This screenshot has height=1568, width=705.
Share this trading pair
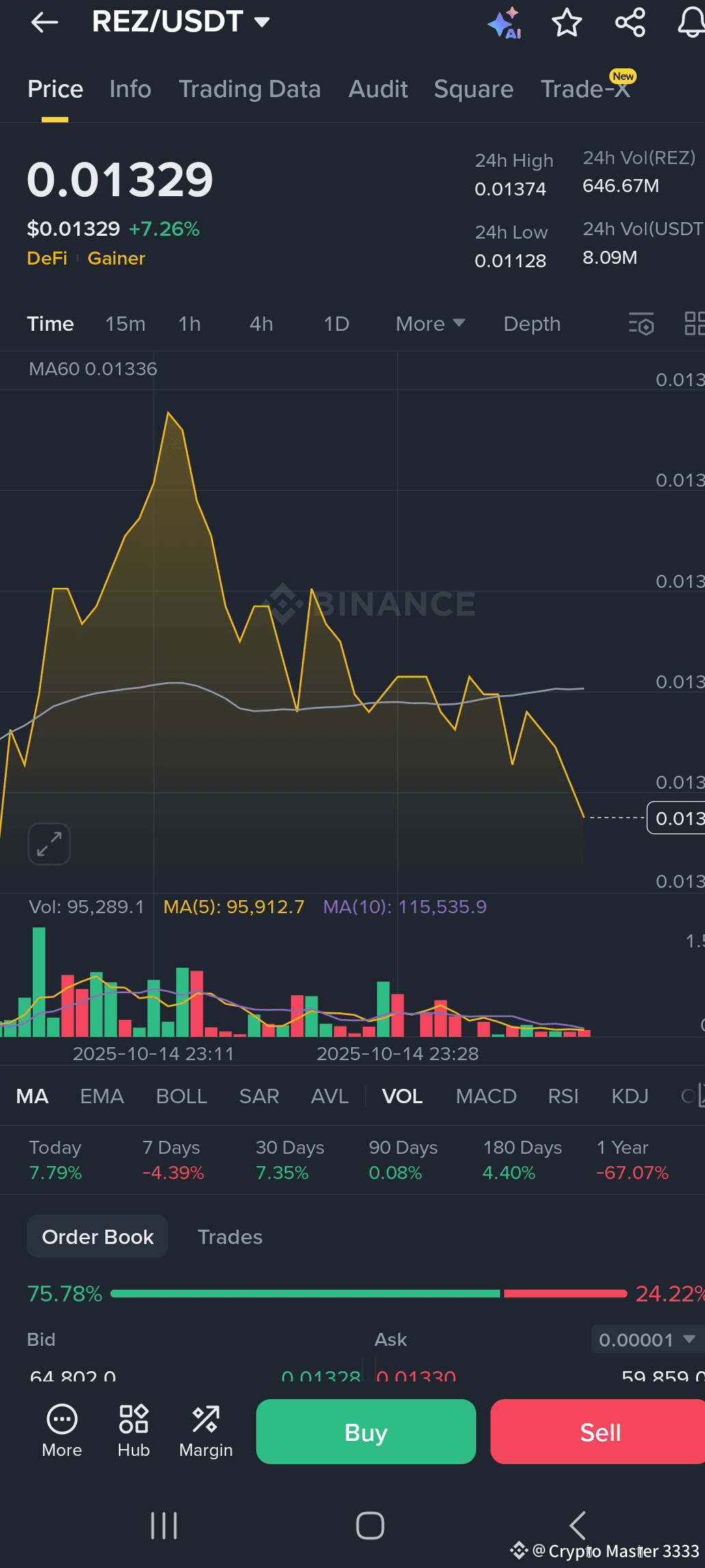pyautogui.click(x=630, y=23)
